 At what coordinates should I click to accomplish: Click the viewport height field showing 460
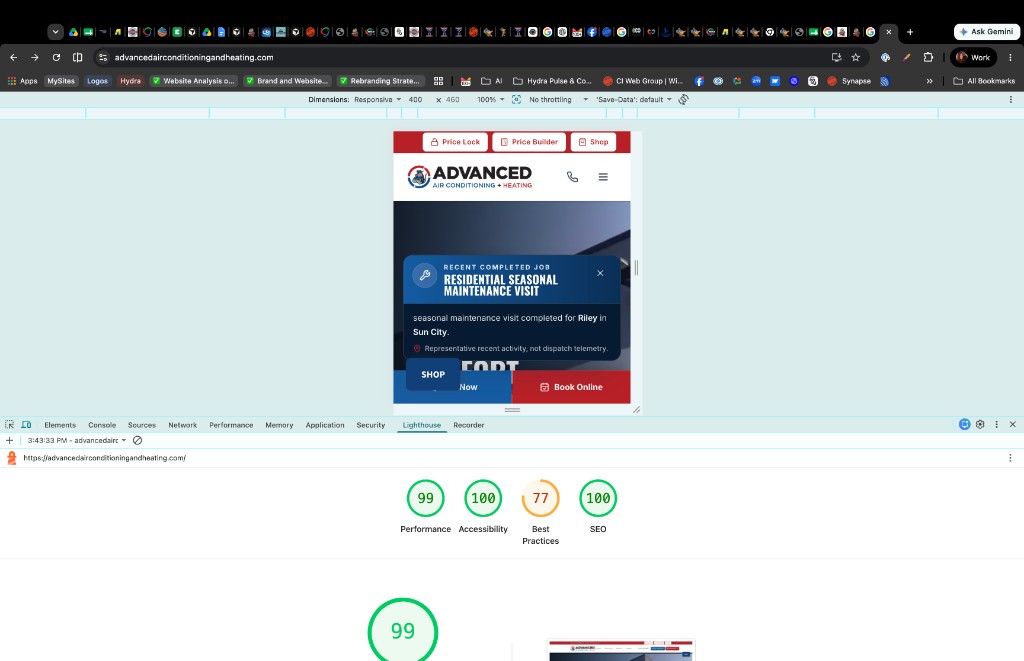coord(453,100)
